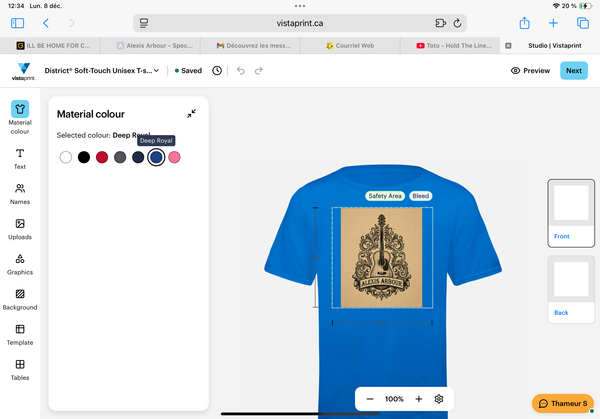
Task: Click the Next button
Action: 573,71
